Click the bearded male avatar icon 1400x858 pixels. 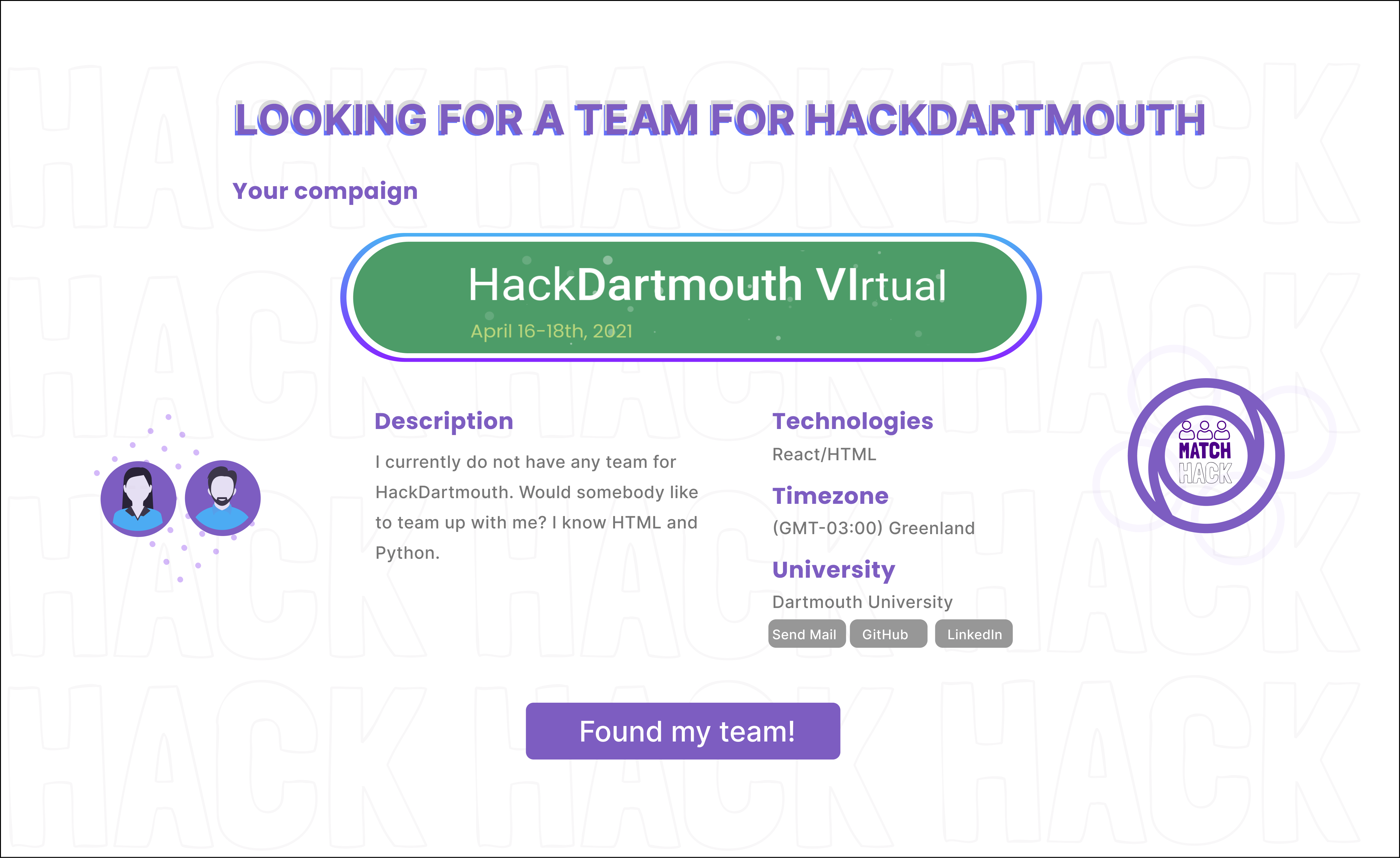tap(222, 498)
